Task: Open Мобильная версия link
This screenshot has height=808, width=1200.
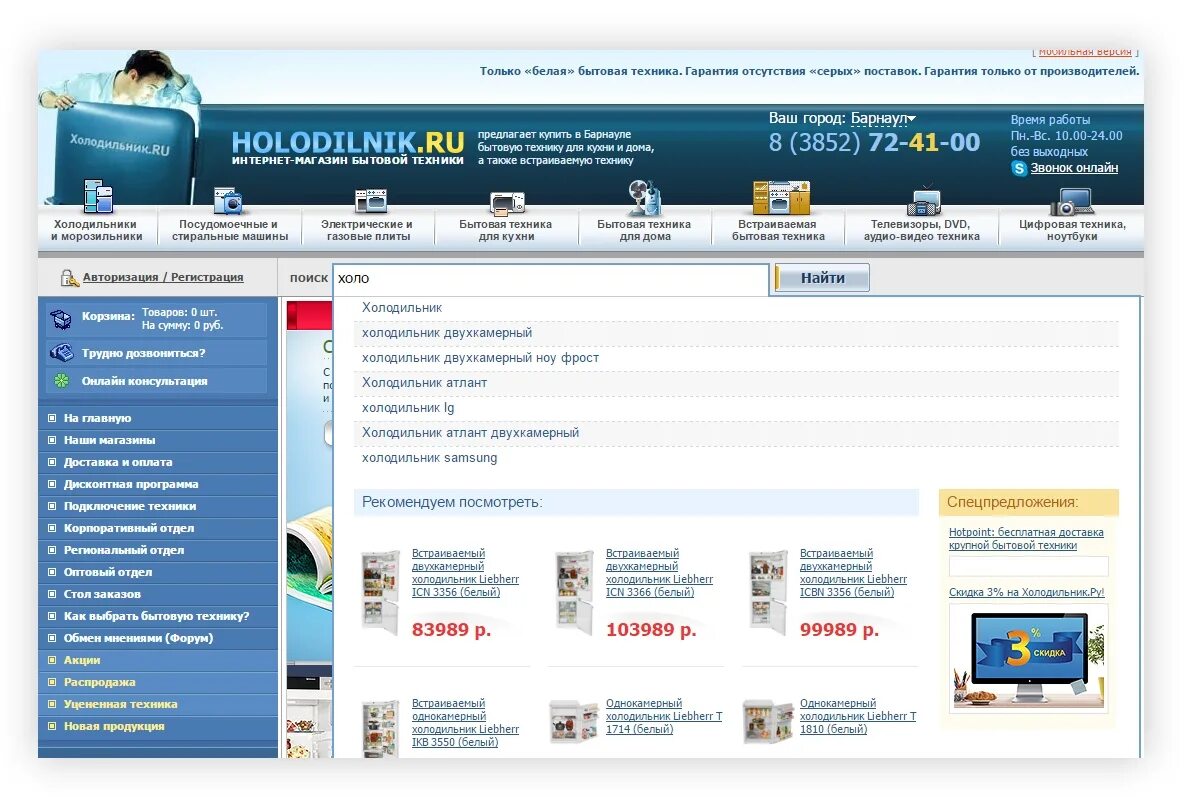Action: tap(1085, 52)
